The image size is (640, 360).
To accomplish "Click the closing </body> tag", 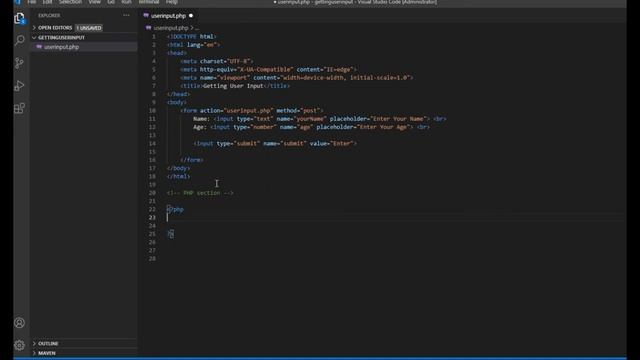I will 178,168.
